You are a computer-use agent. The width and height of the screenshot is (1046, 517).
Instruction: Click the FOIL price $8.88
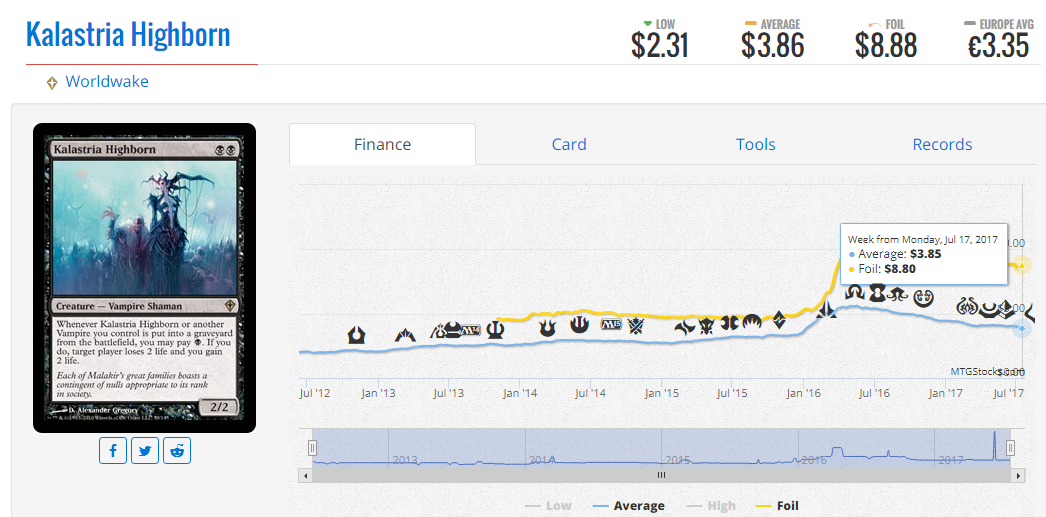886,45
